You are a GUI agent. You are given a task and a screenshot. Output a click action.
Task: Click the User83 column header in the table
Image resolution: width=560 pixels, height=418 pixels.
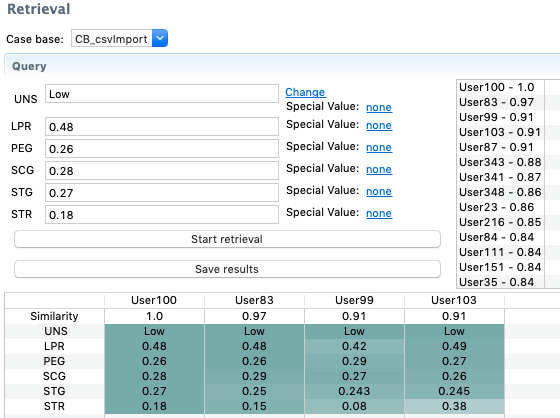point(254,300)
